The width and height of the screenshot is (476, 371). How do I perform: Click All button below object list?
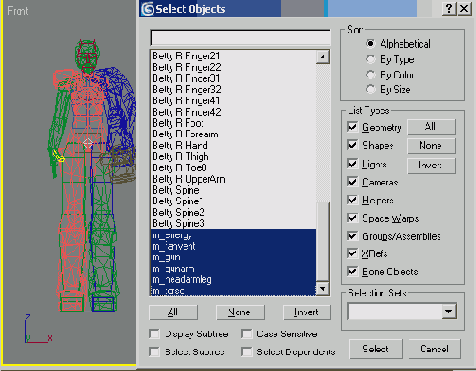tap(173, 312)
